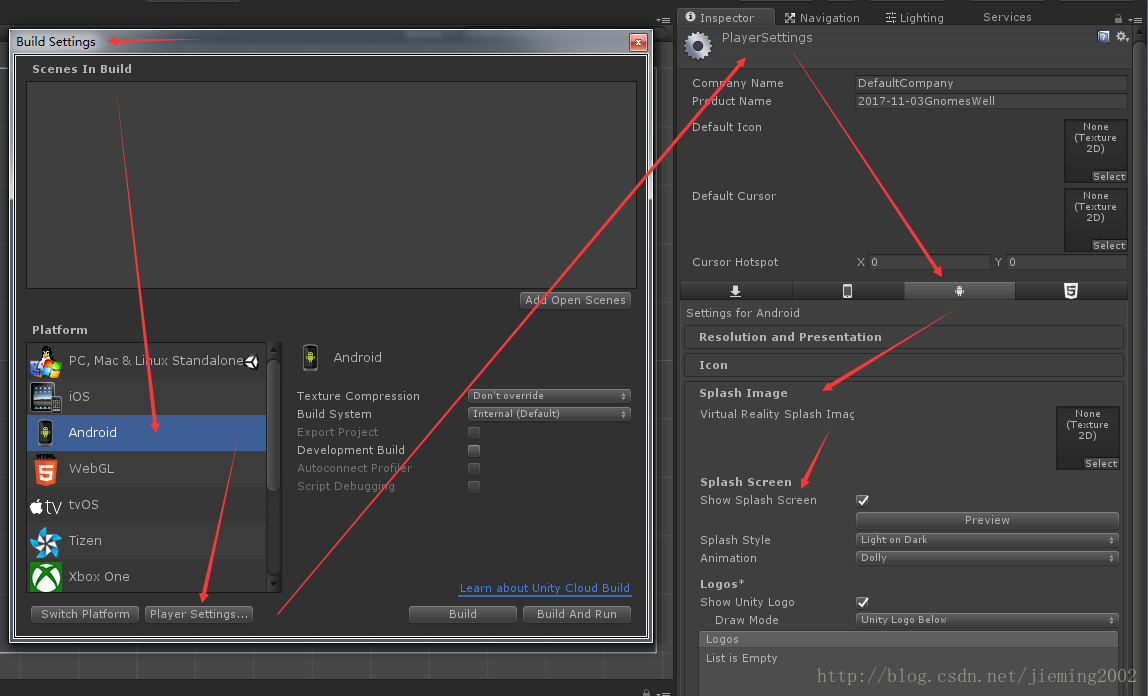The image size is (1148, 696).
Task: Open the Build System dropdown
Action: [x=549, y=414]
